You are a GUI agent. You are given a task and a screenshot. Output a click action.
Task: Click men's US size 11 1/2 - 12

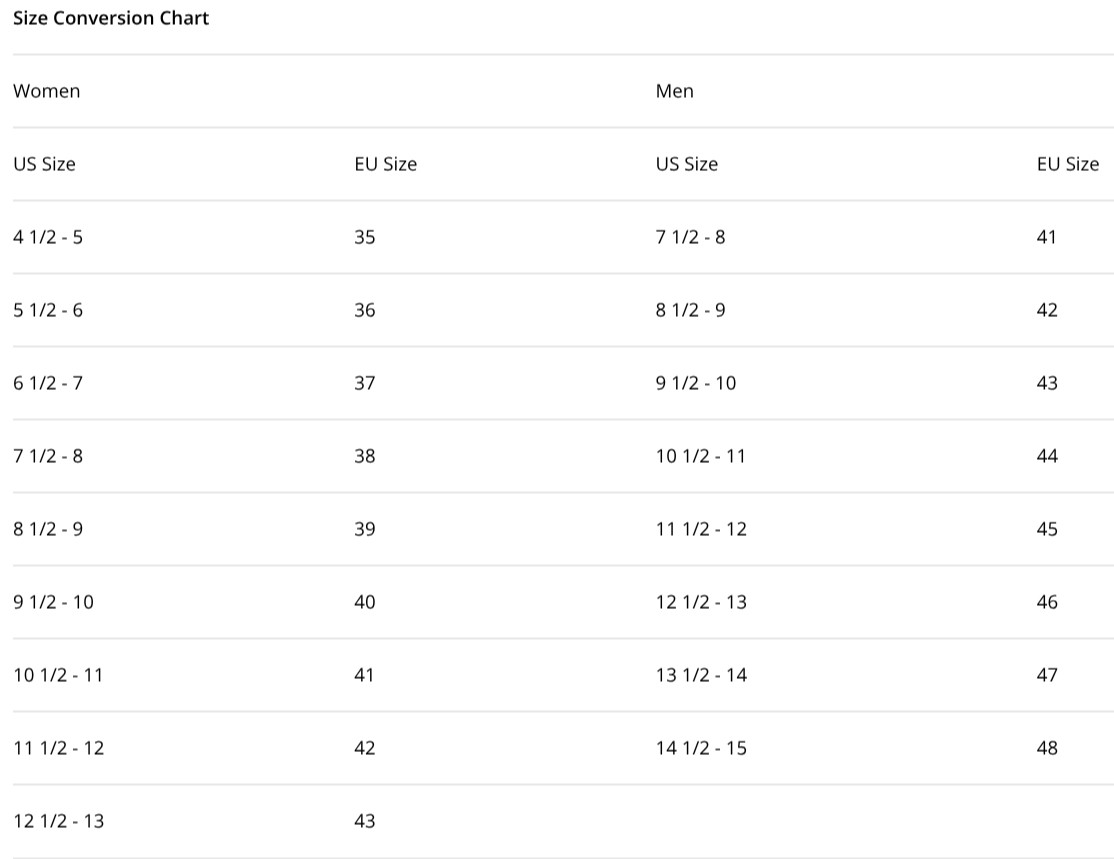coord(701,529)
